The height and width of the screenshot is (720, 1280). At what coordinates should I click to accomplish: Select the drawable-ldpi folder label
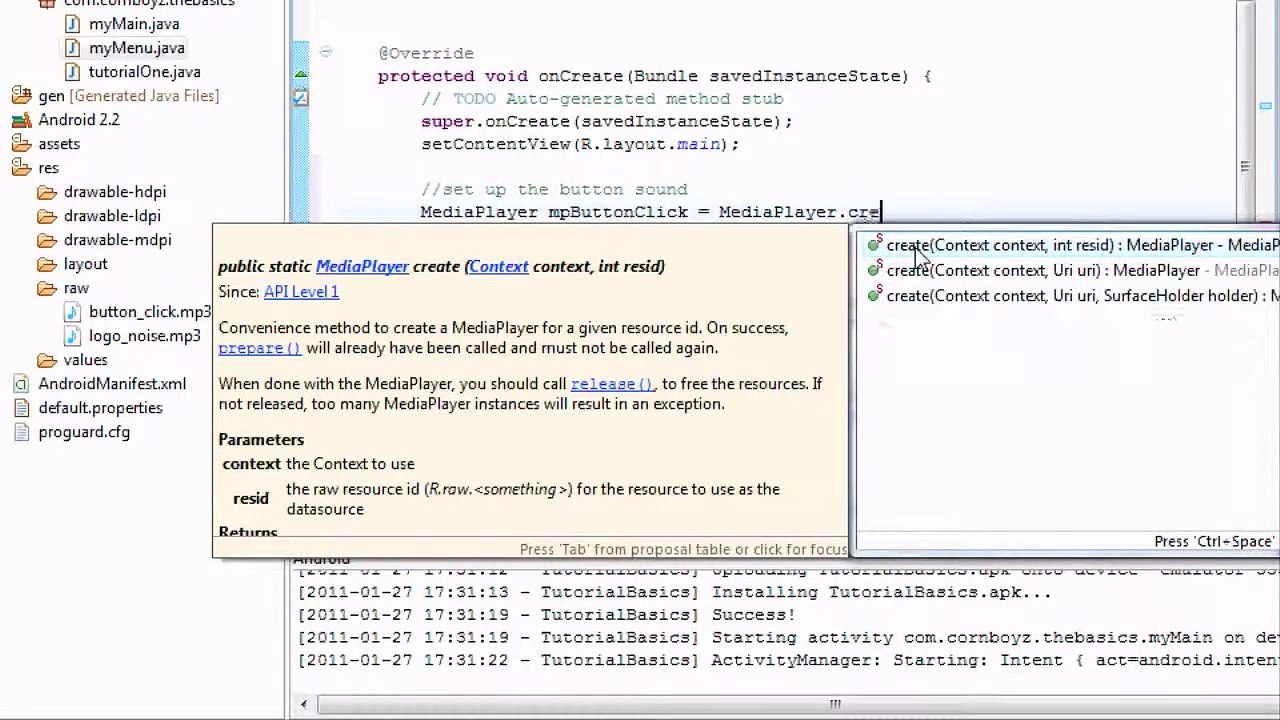click(112, 216)
